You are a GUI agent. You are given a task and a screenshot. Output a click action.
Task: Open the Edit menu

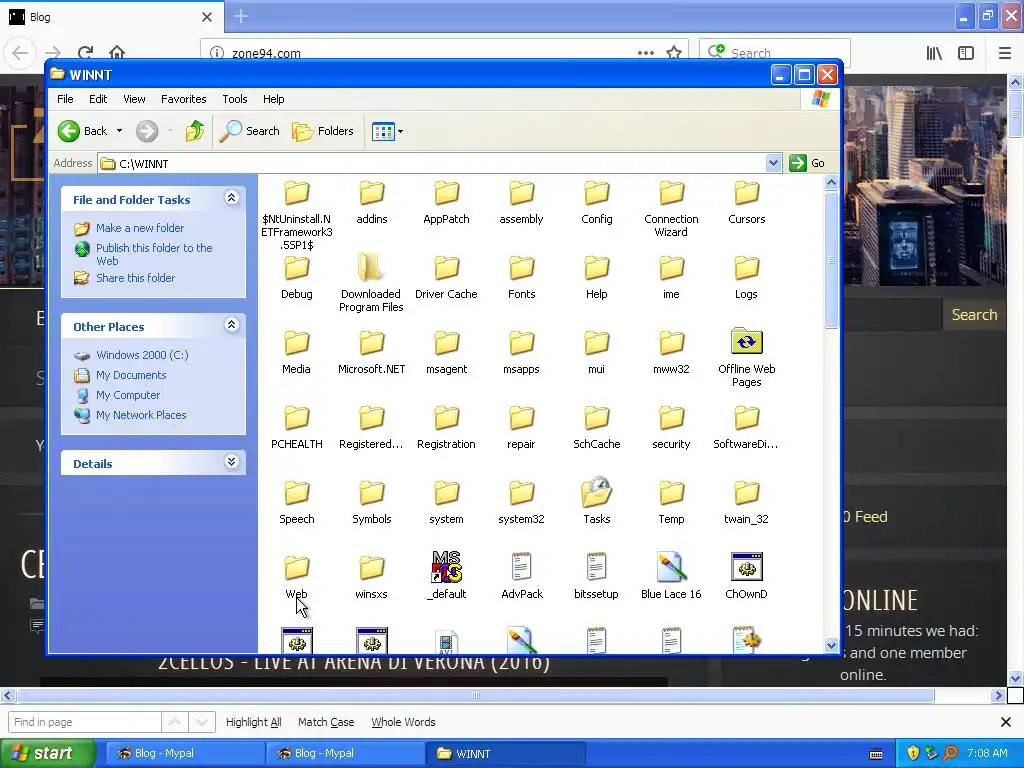coord(98,99)
